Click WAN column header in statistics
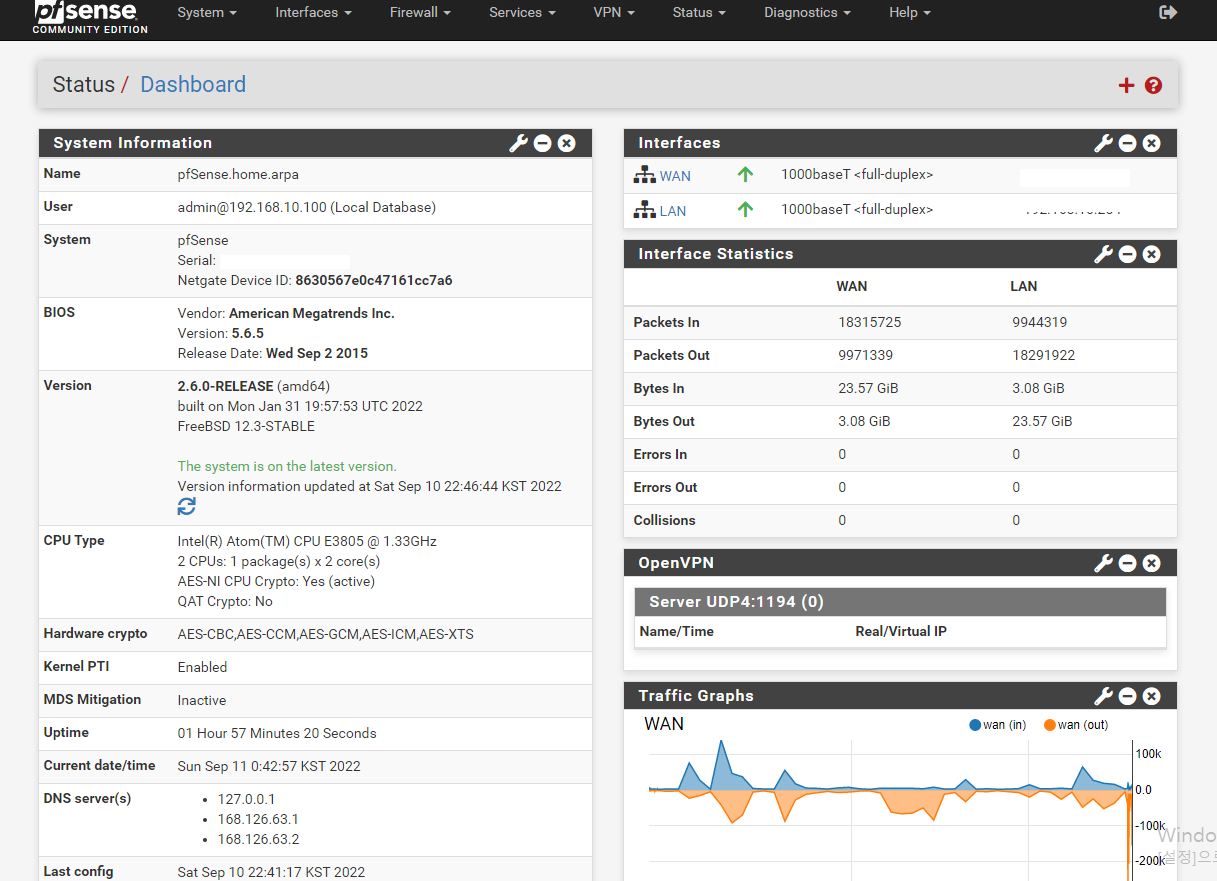This screenshot has height=881, width=1217. pyautogui.click(x=852, y=286)
